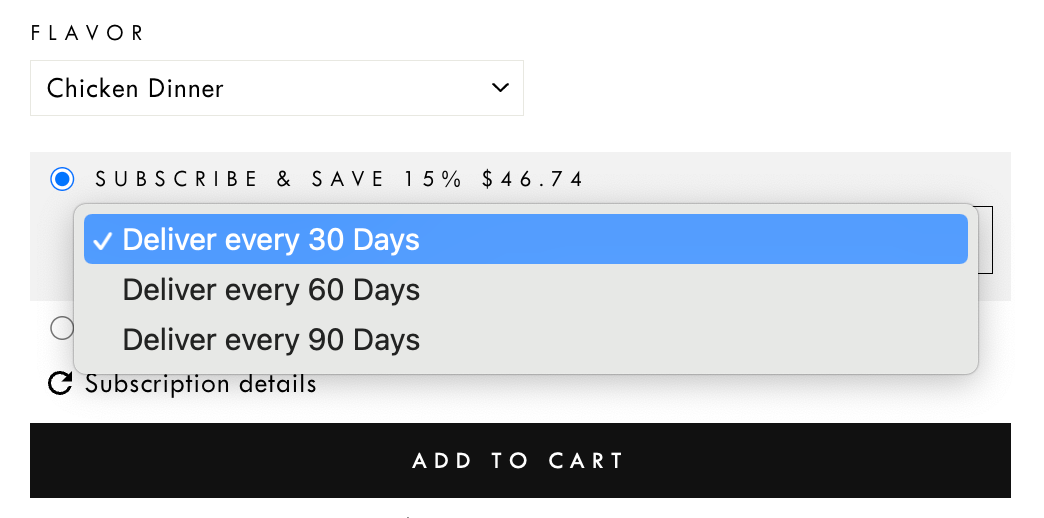
Task: Open the Subscription details link
Action: [x=200, y=384]
